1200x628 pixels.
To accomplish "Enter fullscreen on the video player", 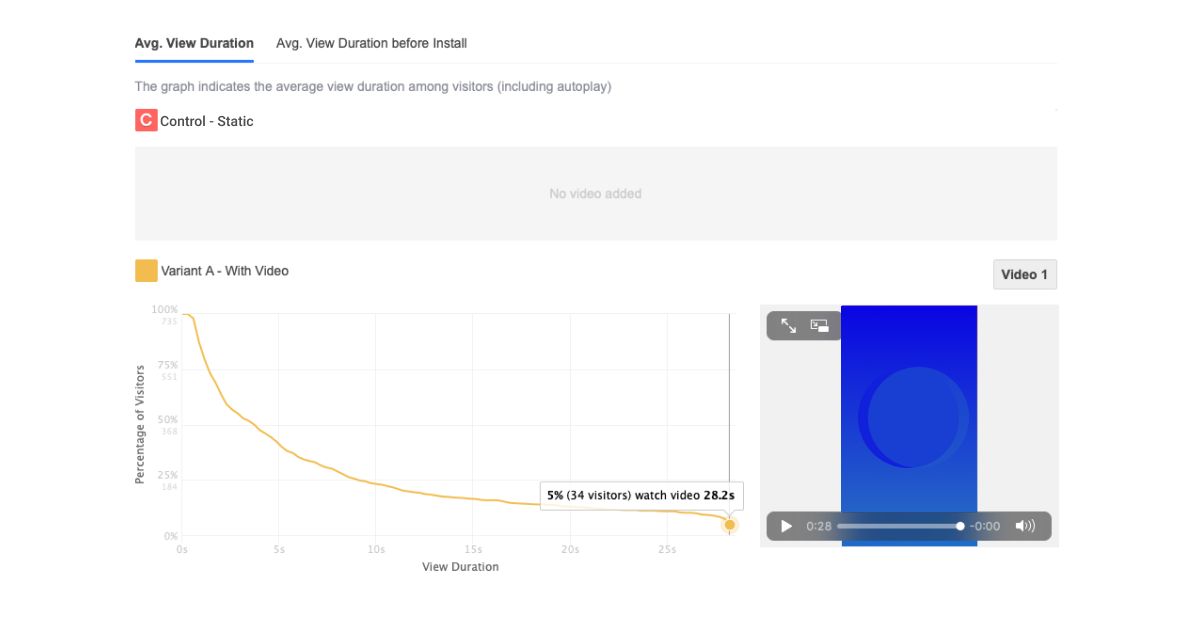I will (789, 326).
